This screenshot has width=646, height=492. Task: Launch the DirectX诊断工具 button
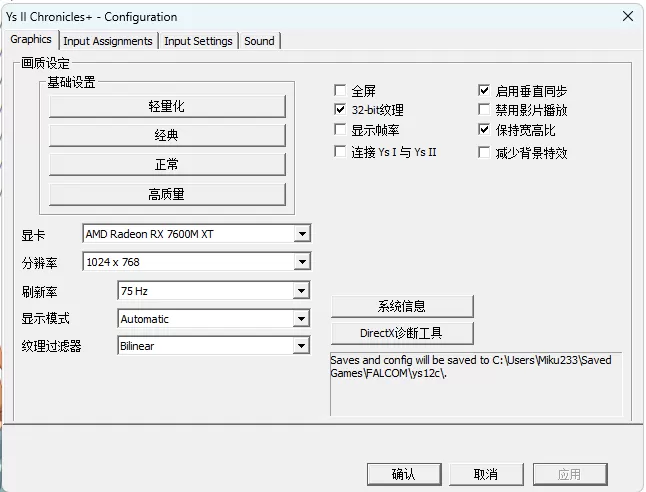401,333
